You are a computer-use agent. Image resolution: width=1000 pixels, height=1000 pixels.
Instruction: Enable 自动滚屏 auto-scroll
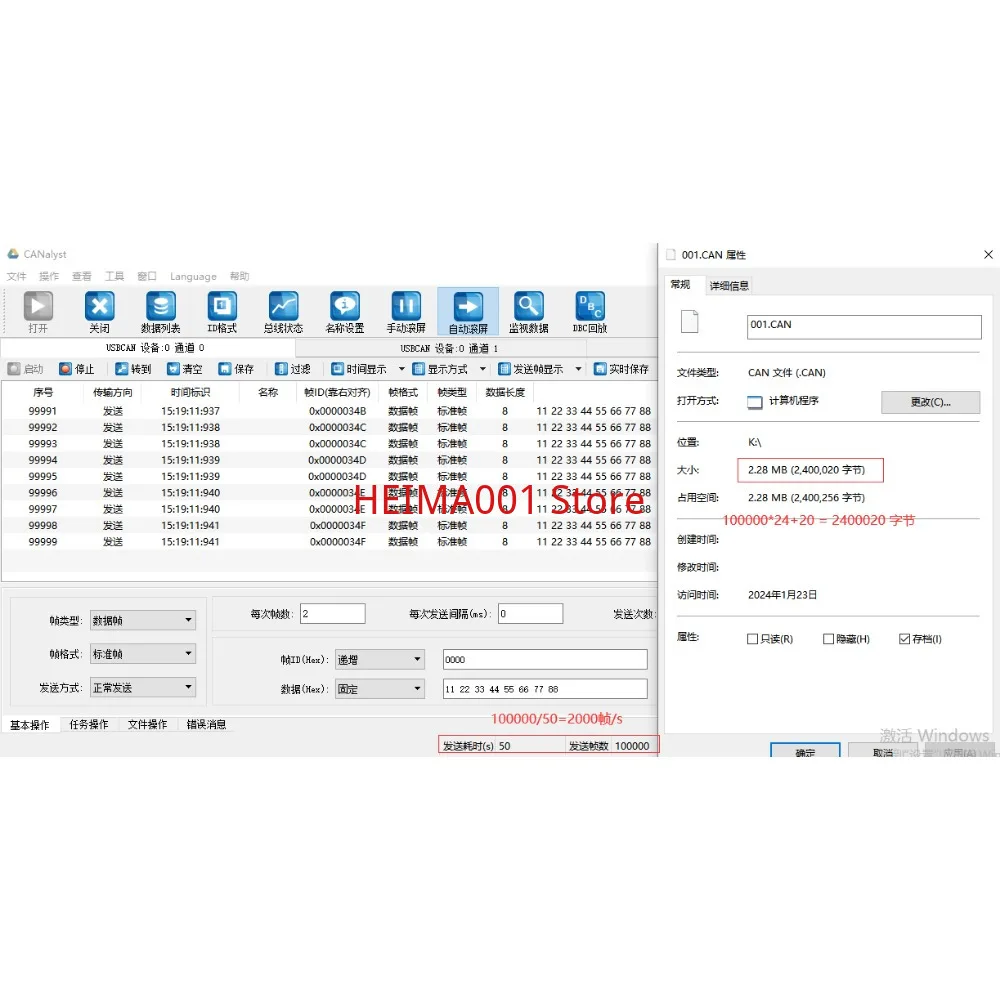click(x=468, y=310)
